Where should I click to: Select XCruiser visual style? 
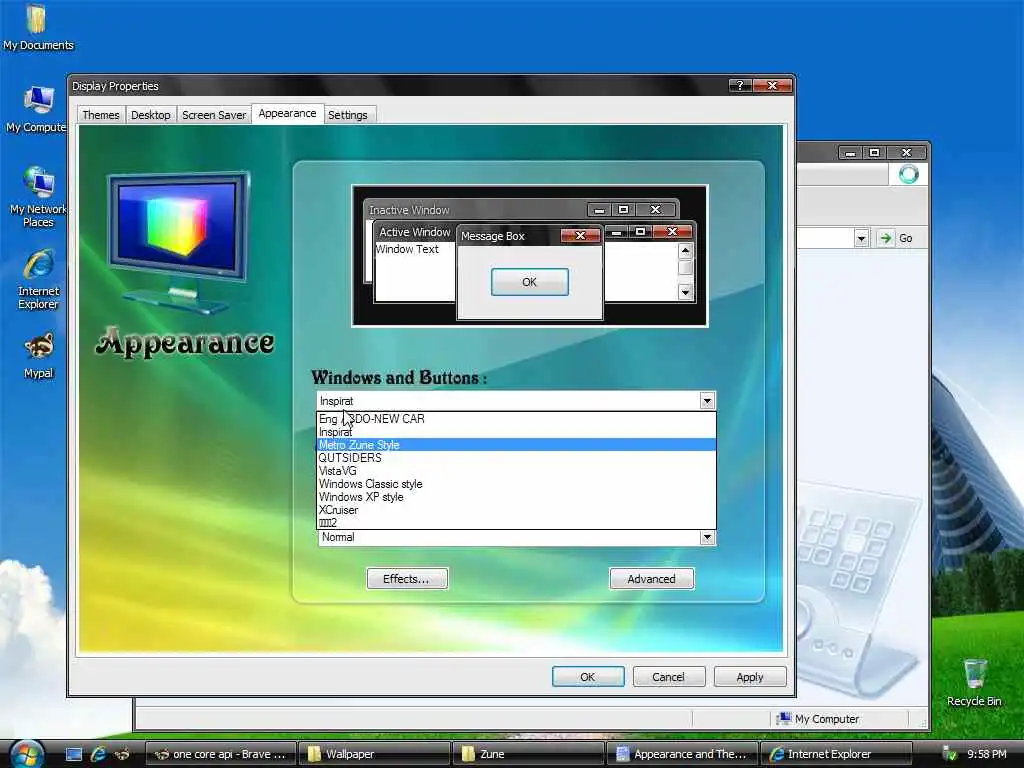pyautogui.click(x=516, y=510)
